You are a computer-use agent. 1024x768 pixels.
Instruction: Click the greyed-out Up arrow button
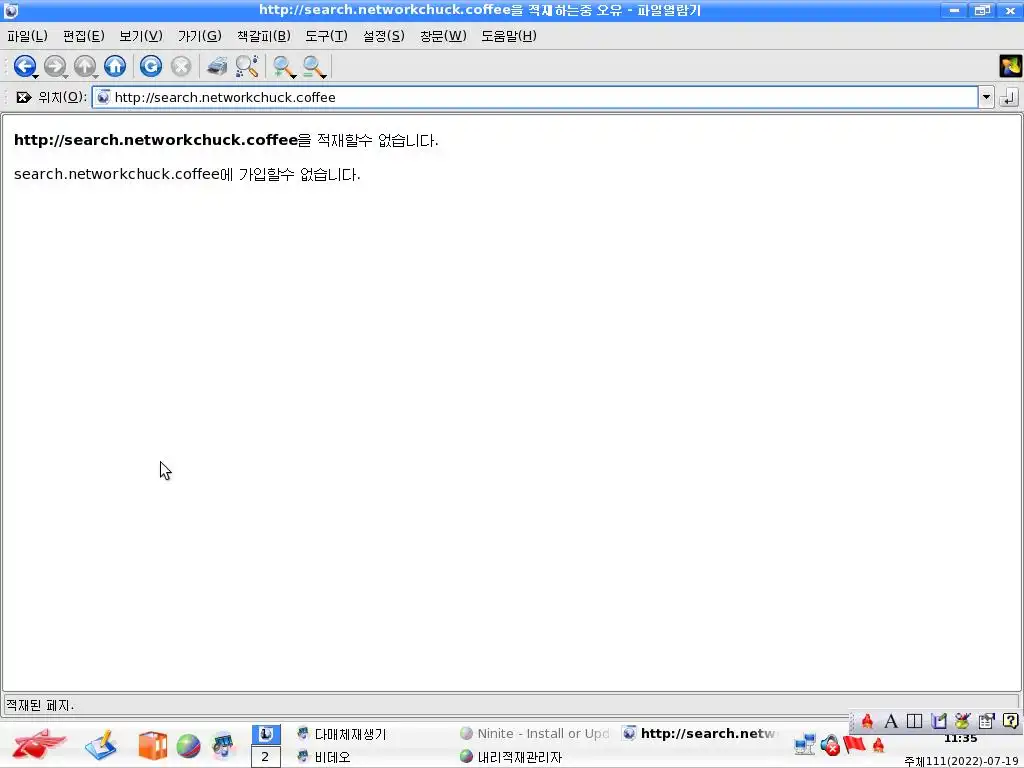click(84, 65)
